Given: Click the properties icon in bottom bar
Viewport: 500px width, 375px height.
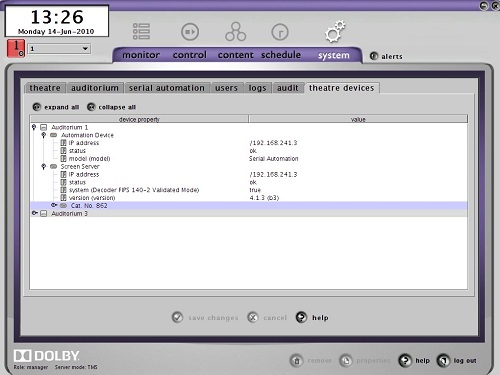Looking at the screenshot, I should coord(346,360).
